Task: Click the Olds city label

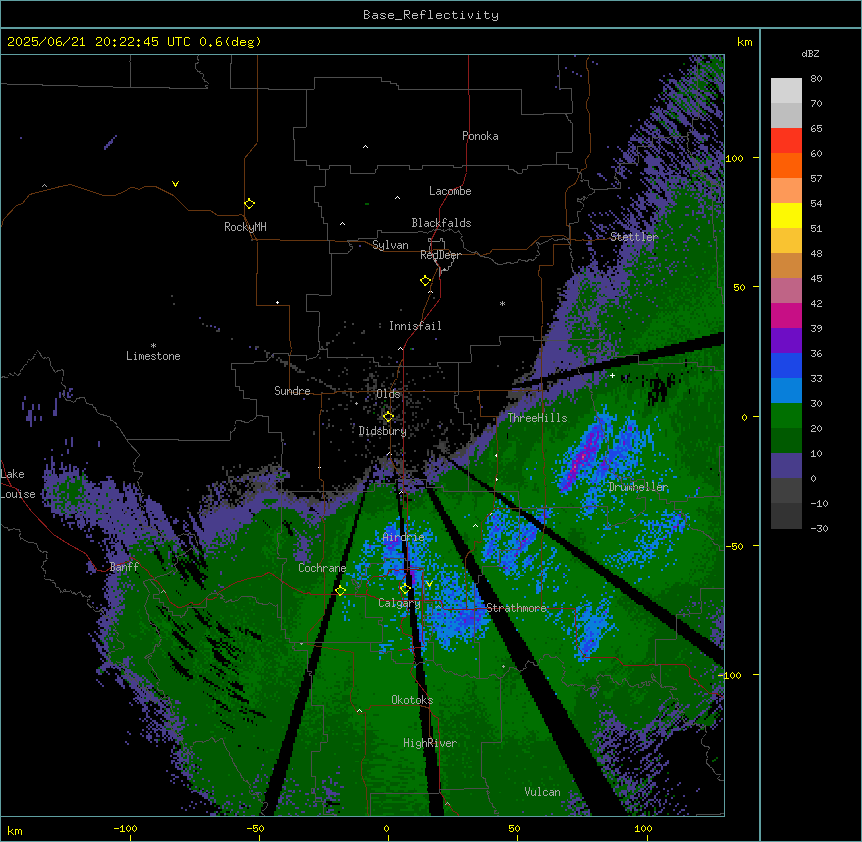Action: tap(388, 394)
